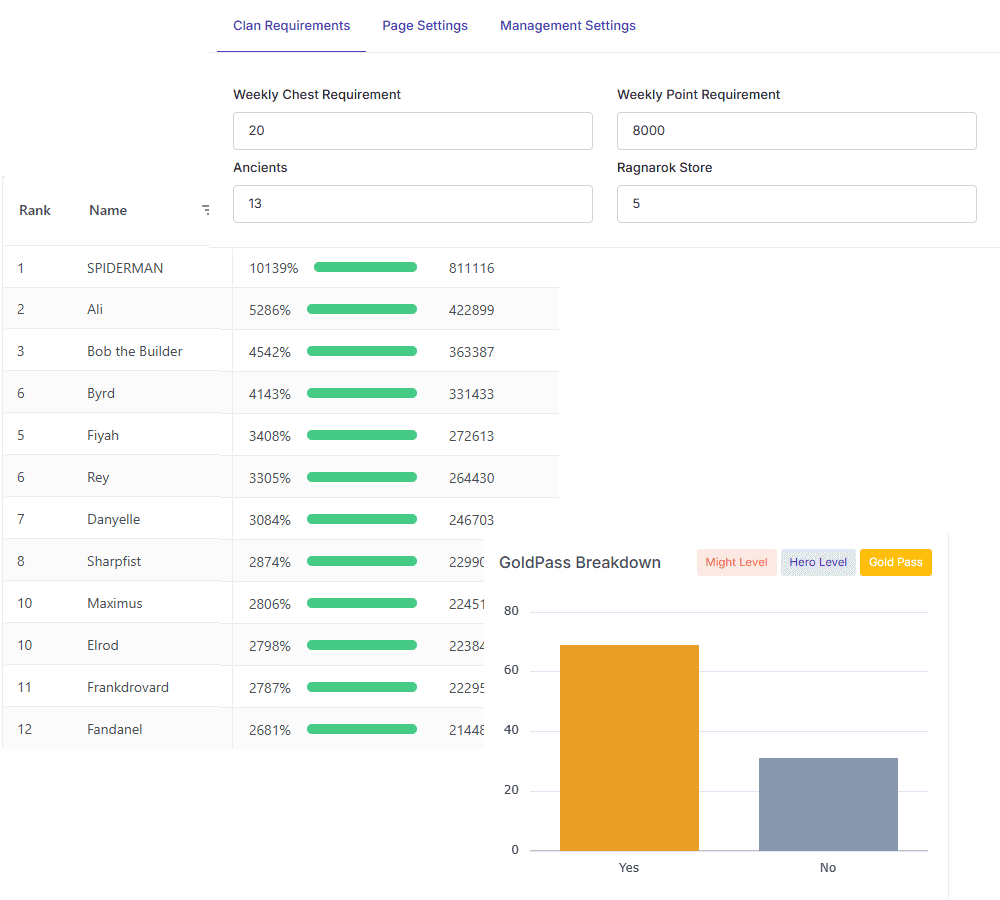
Task: Switch chart to Hero Level
Action: click(818, 563)
